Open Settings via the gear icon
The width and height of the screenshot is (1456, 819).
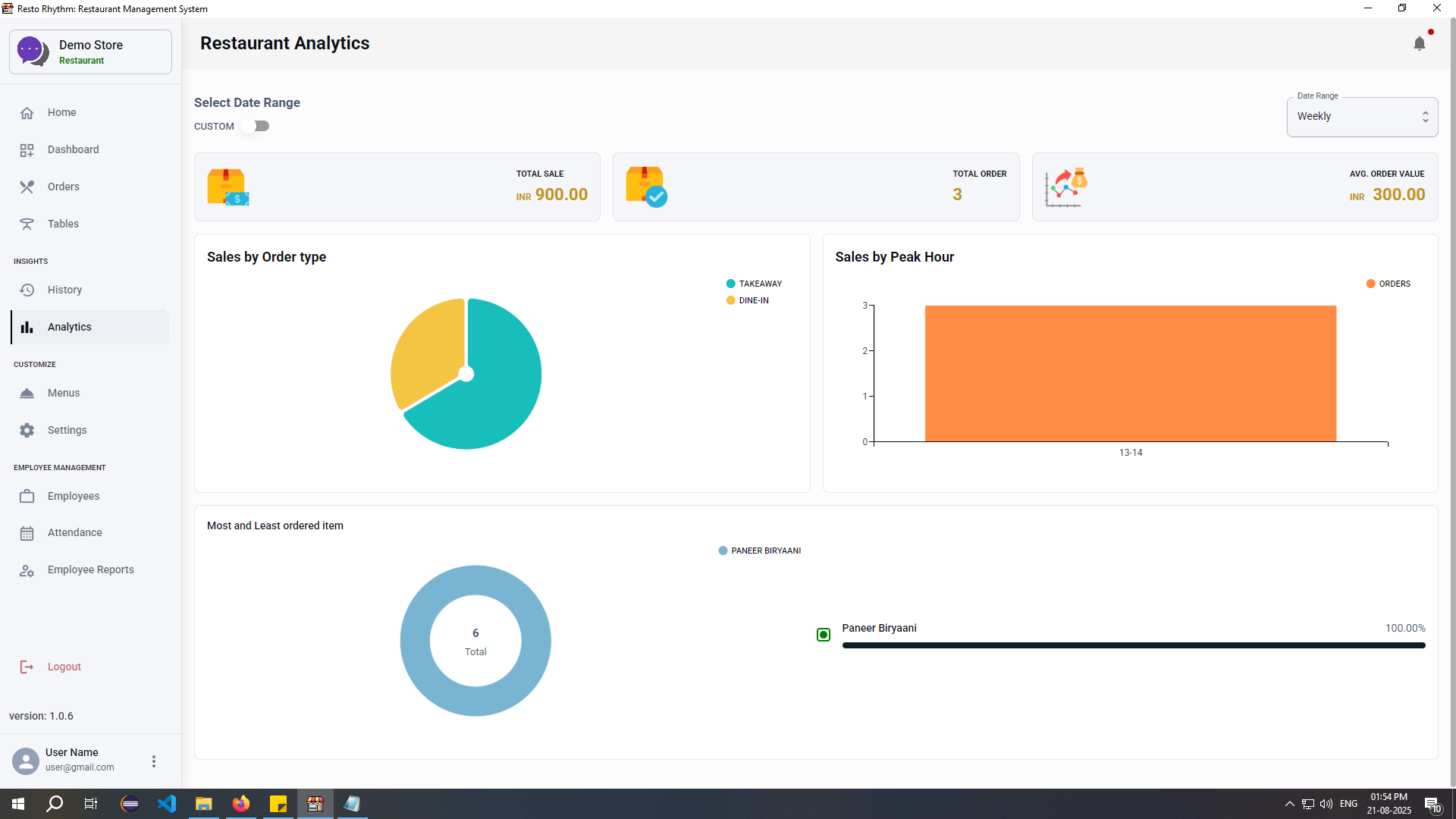(27, 431)
